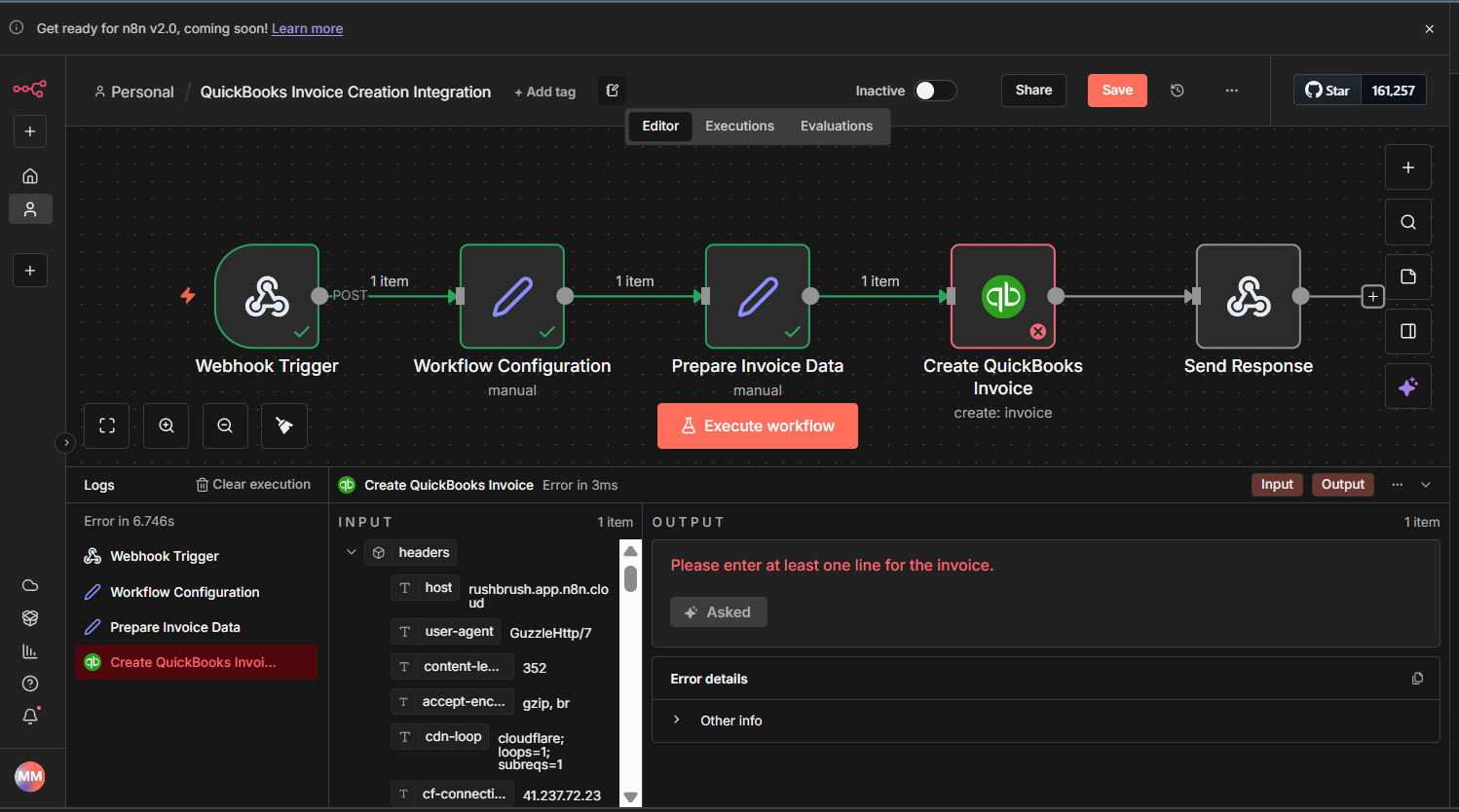
Task: Open the workflow history clock icon
Action: [x=1177, y=91]
